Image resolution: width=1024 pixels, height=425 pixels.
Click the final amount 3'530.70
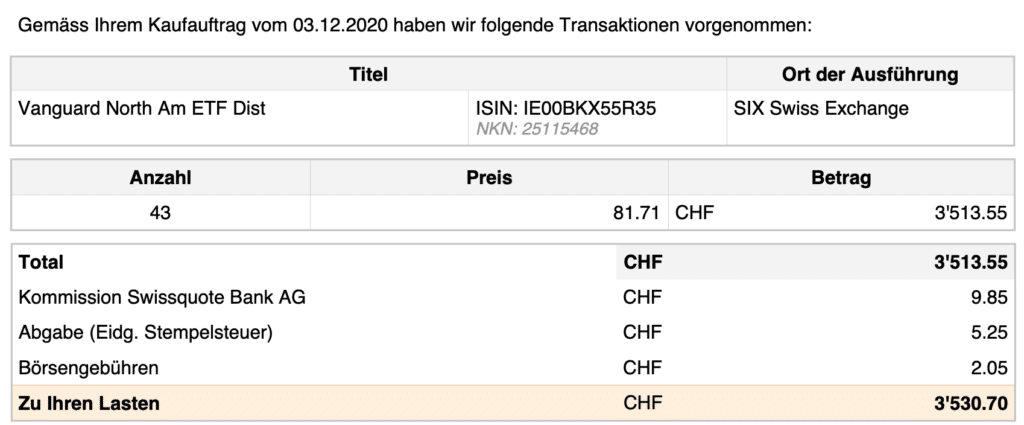(968, 404)
